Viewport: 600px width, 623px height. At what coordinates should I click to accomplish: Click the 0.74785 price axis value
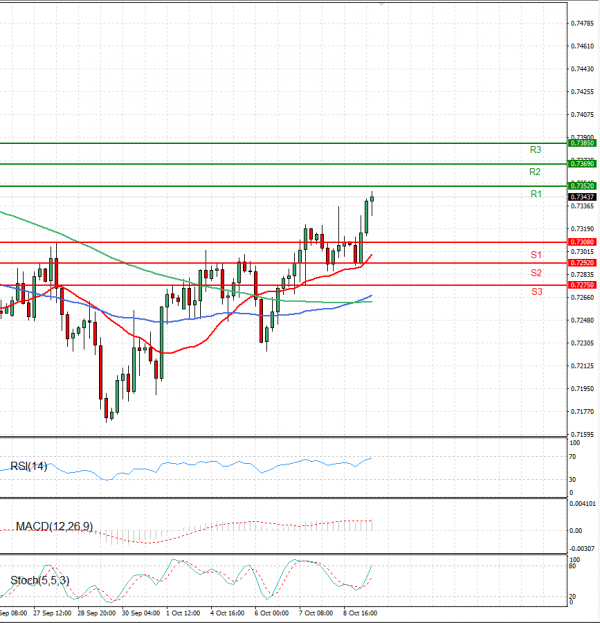pyautogui.click(x=582, y=23)
